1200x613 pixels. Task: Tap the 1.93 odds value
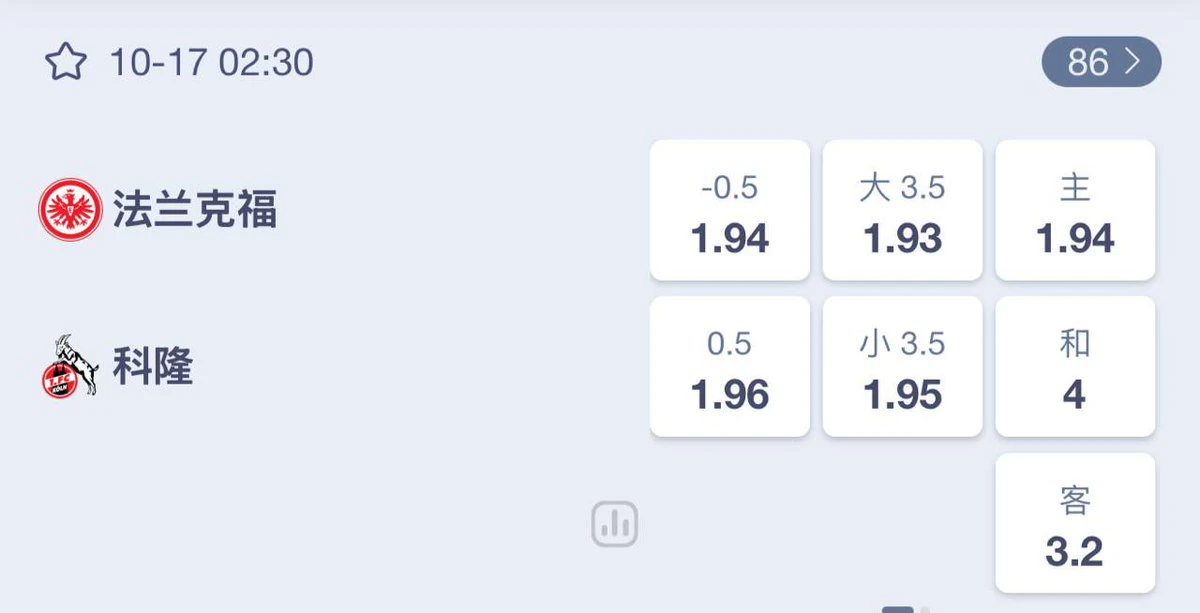[902, 239]
